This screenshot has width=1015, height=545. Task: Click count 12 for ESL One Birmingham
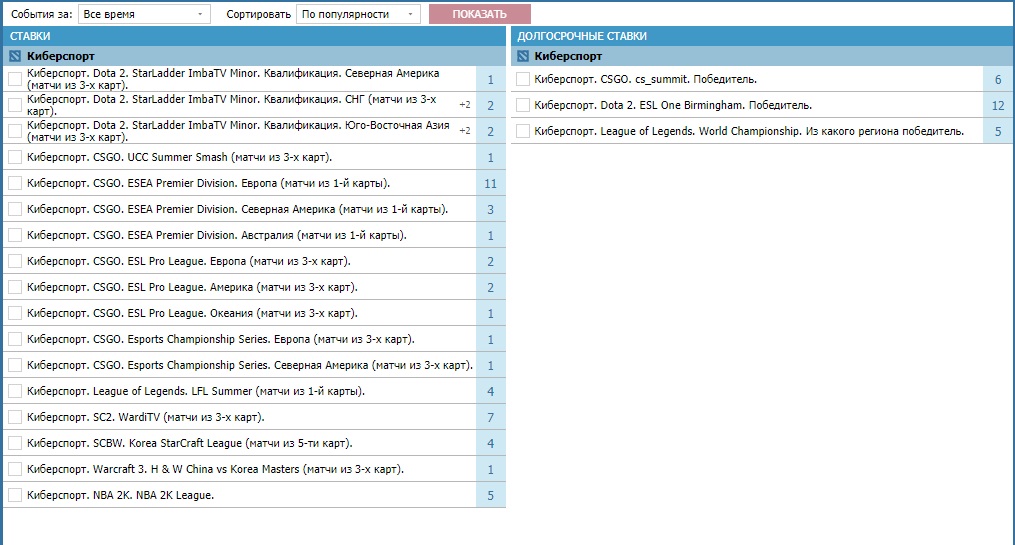[998, 105]
